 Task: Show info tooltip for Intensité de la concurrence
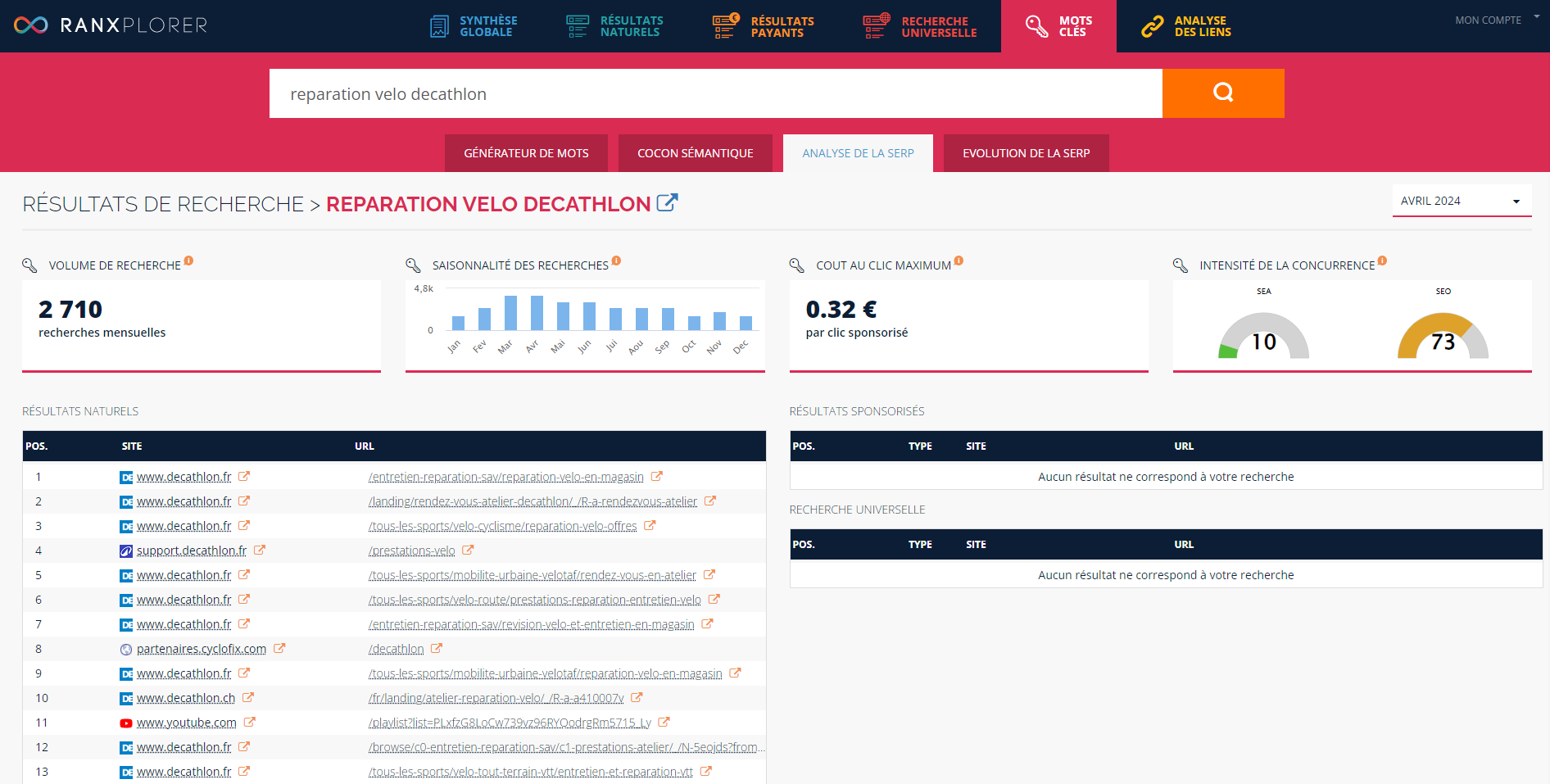tap(1382, 261)
